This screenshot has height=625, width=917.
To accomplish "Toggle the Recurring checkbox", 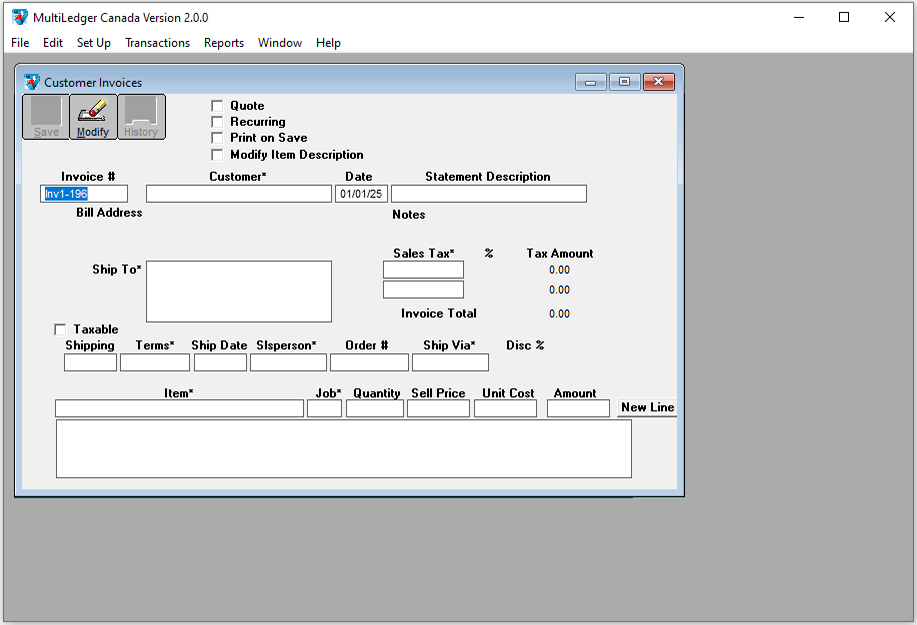I will pyautogui.click(x=217, y=122).
